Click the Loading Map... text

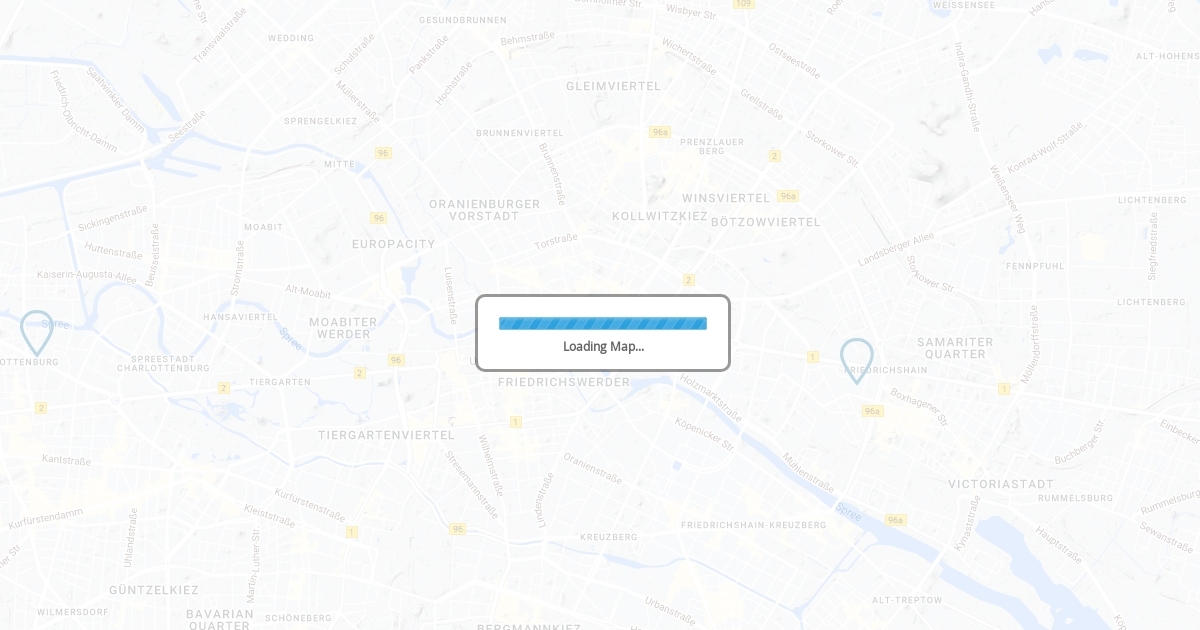(x=603, y=346)
